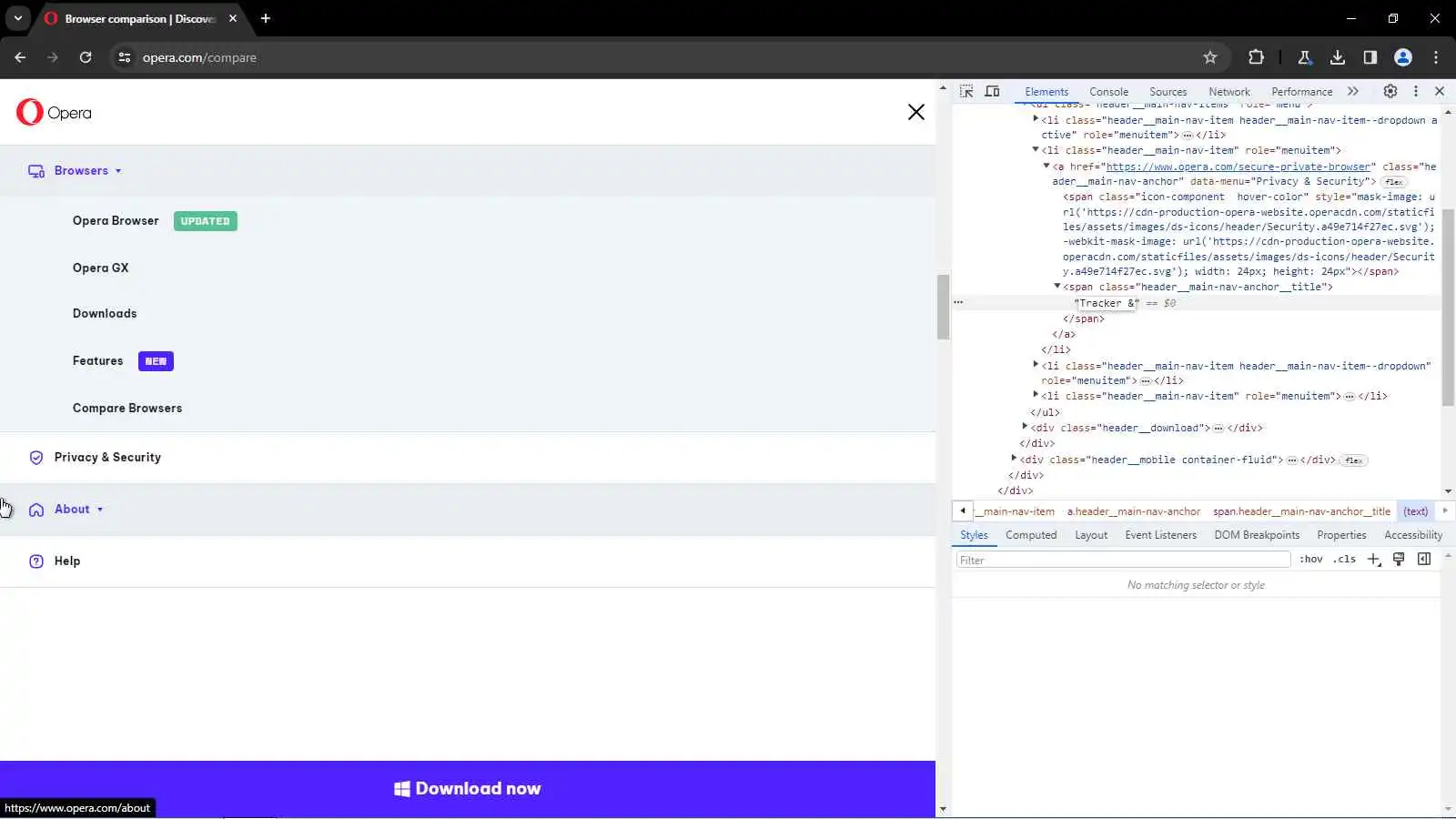This screenshot has height=819, width=1456.
Task: Click the span.header__main-nav-anchor__title breadcrumb
Action: click(1301, 511)
